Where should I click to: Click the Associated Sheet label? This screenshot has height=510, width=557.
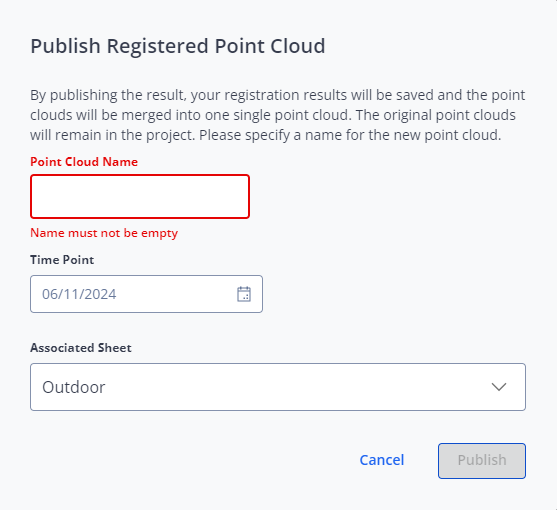tap(81, 348)
